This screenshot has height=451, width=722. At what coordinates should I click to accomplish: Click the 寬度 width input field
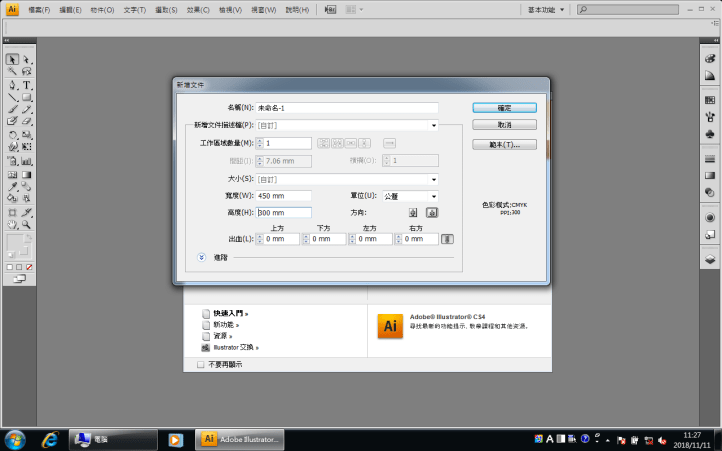[283, 195]
